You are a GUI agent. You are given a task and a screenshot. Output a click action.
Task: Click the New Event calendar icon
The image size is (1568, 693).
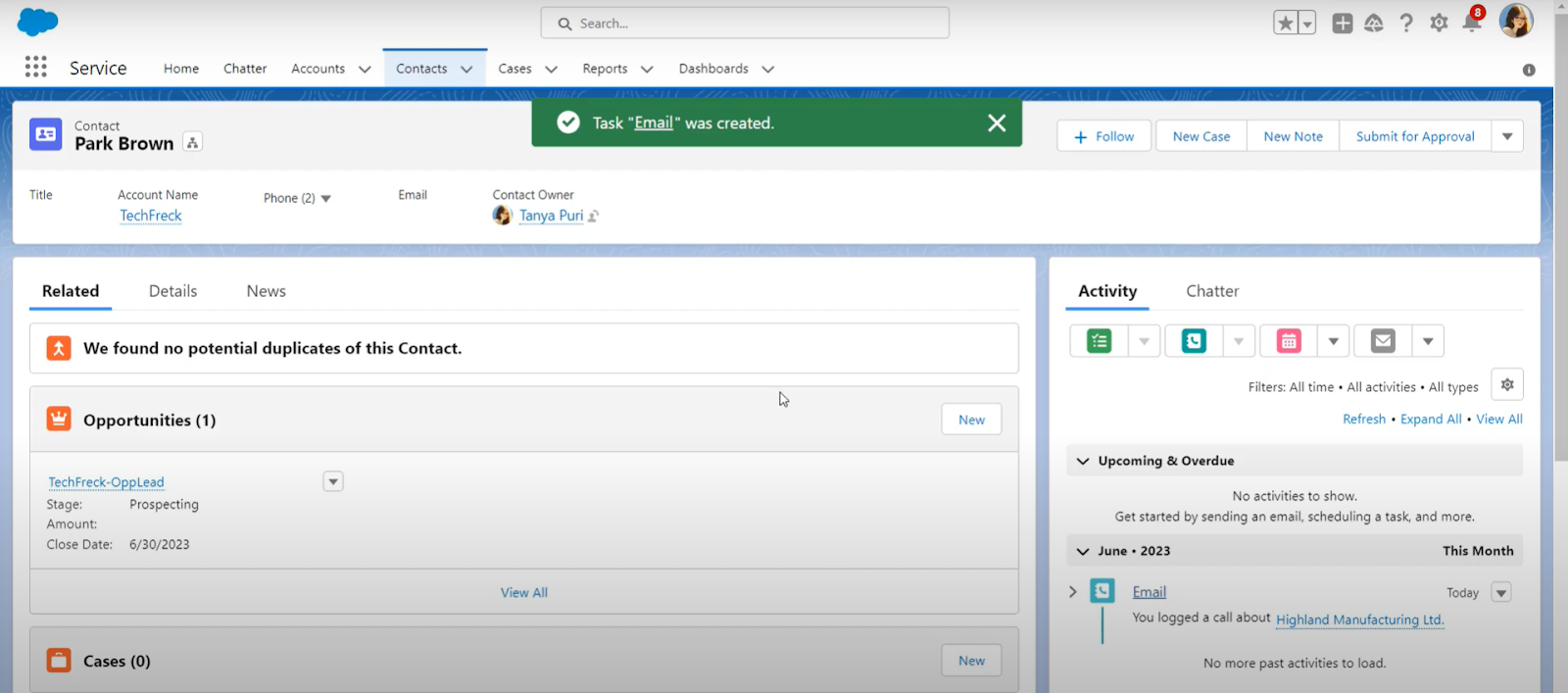point(1289,341)
